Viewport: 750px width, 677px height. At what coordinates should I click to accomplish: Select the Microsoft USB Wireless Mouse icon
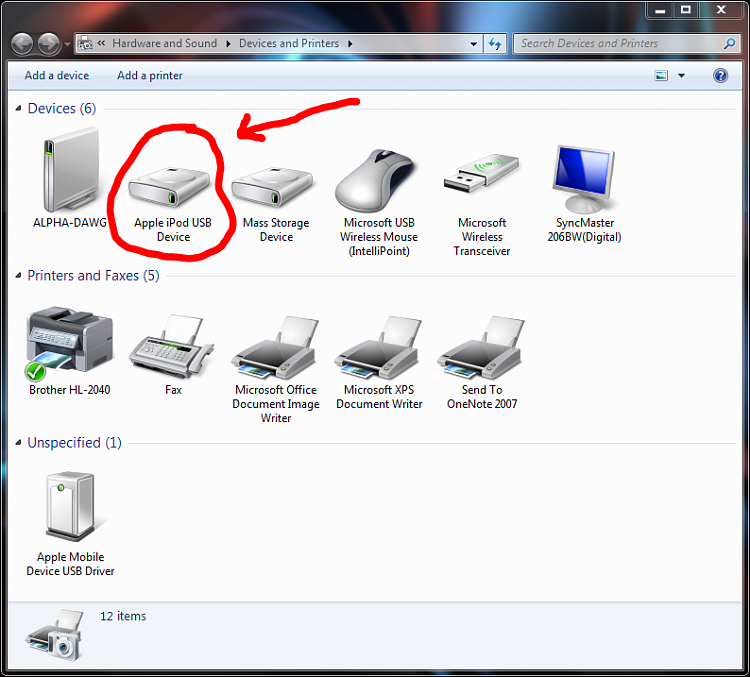pos(375,180)
